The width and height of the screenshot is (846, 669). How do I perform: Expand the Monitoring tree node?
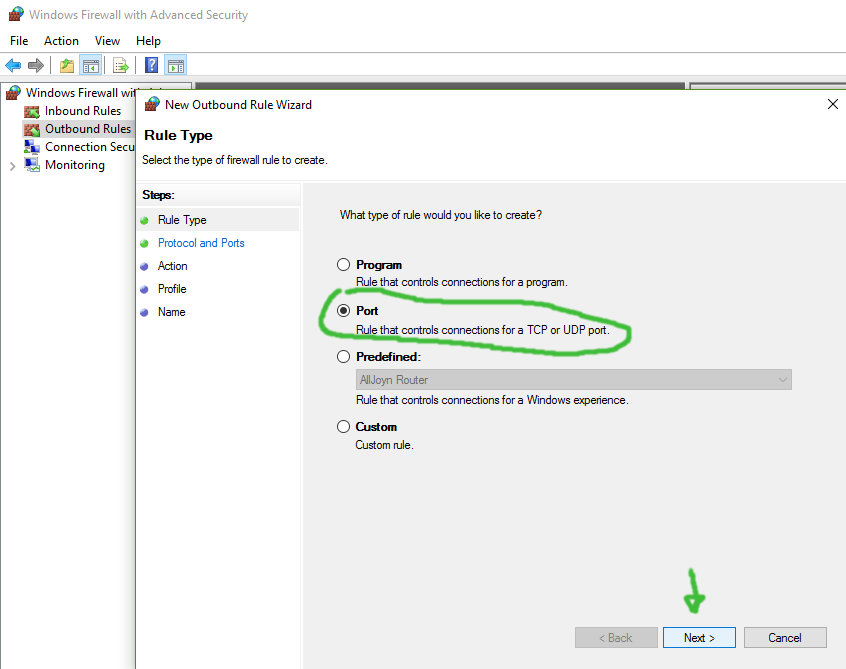[x=12, y=166]
